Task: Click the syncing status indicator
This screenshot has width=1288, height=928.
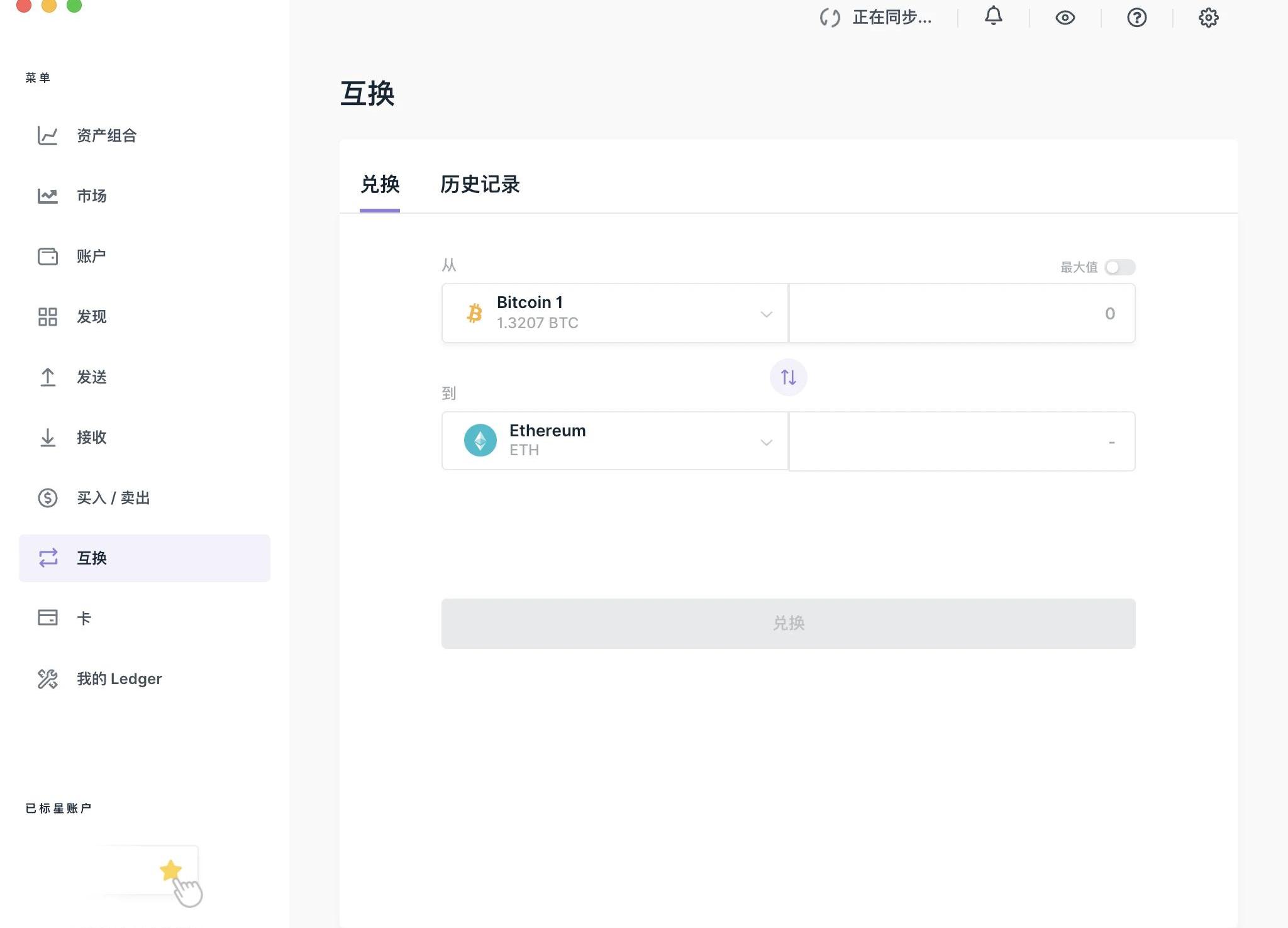Action: [876, 18]
